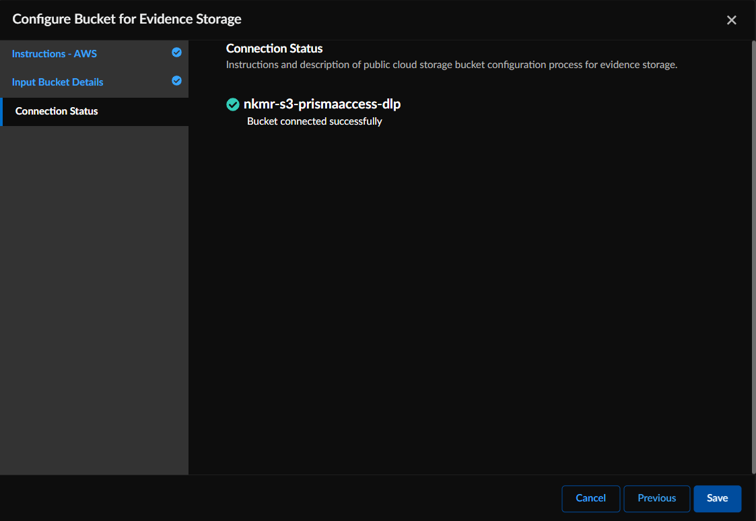756x521 pixels.
Task: Click the dialog title 'Configure Bucket for Evidence Storage'
Action: 126,19
